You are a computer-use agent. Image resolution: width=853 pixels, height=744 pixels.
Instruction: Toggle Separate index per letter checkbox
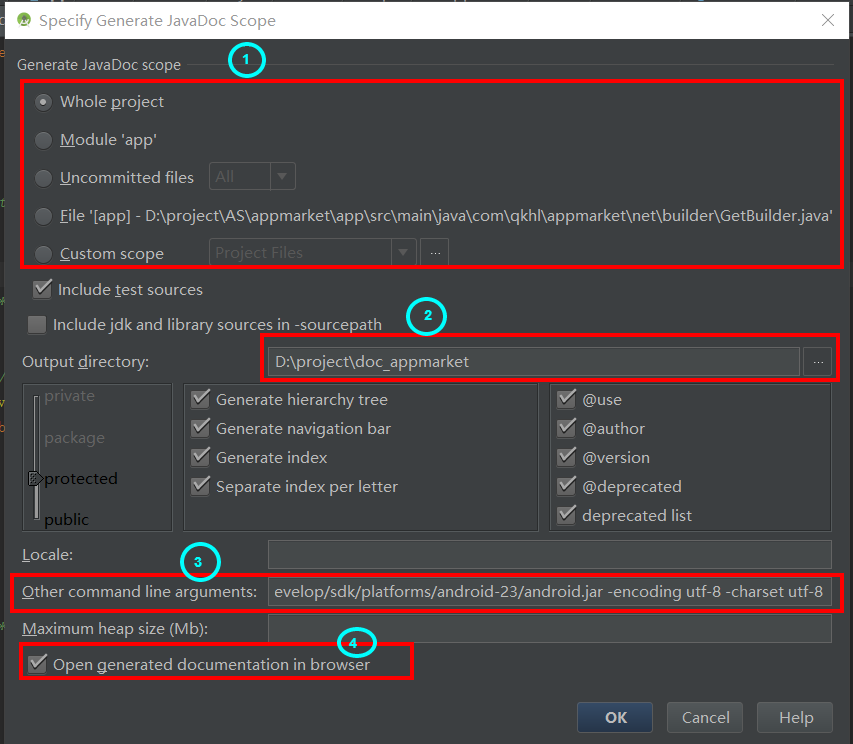201,486
